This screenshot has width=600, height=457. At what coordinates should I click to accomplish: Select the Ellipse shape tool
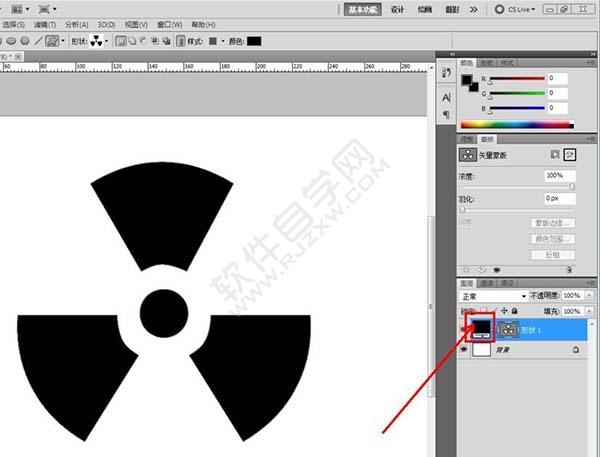[x=11, y=41]
